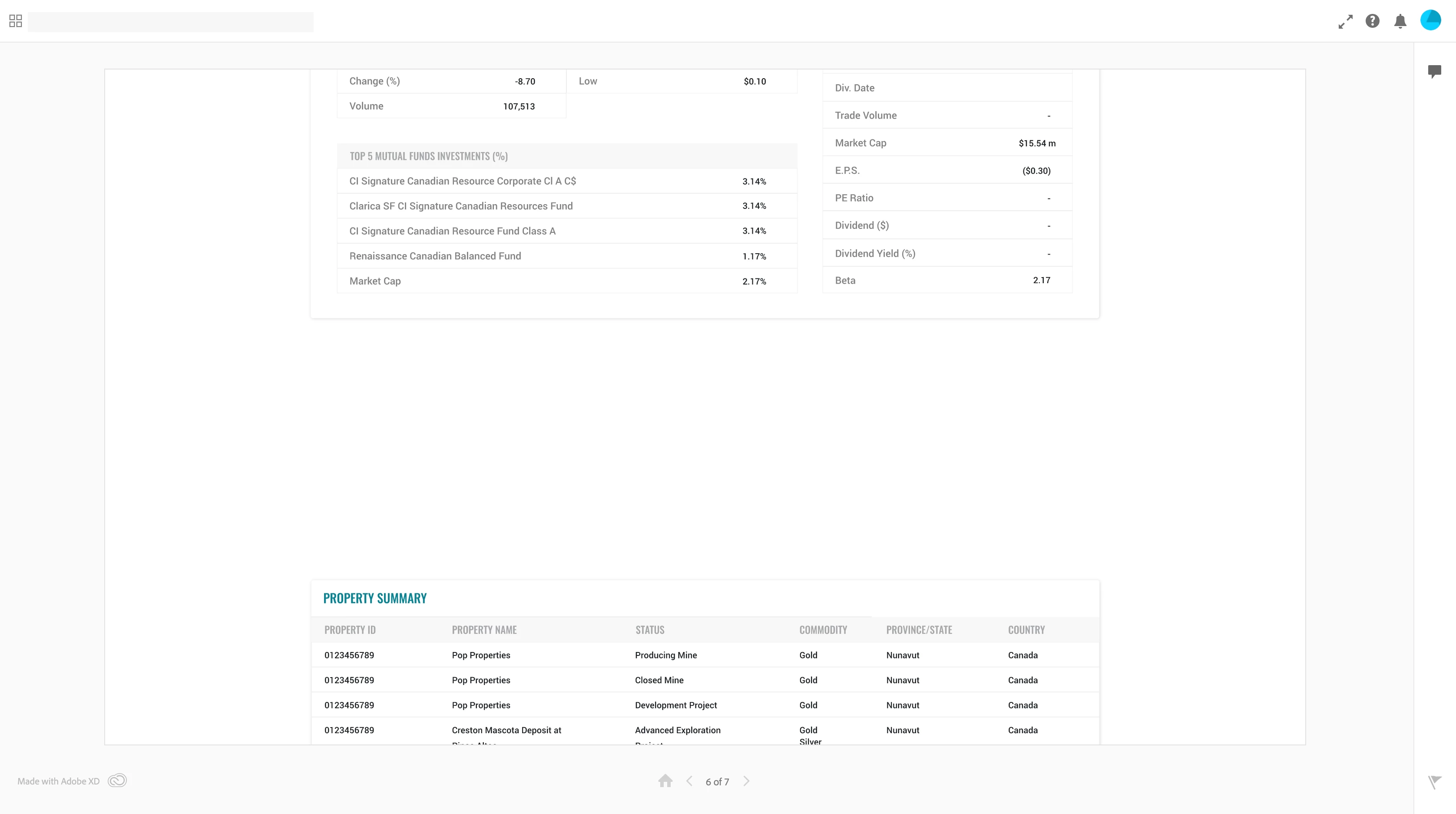Click the Property Name column header
The height and width of the screenshot is (814, 1456).
click(x=484, y=630)
